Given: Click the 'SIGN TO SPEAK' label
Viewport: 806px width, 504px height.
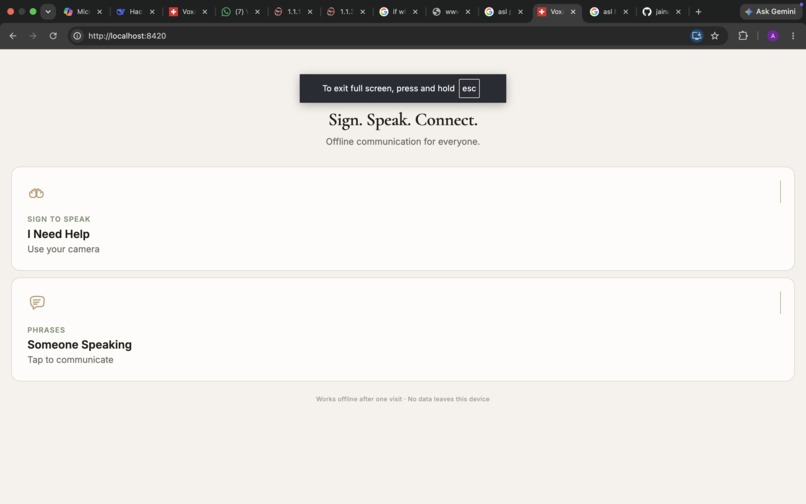Looking at the screenshot, I should pos(59,219).
